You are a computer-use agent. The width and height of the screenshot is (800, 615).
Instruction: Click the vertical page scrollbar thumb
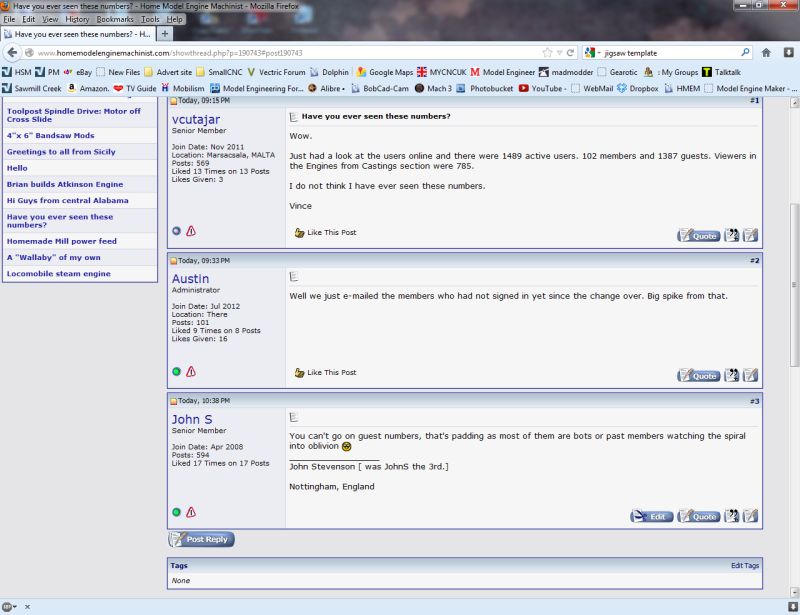point(794,284)
